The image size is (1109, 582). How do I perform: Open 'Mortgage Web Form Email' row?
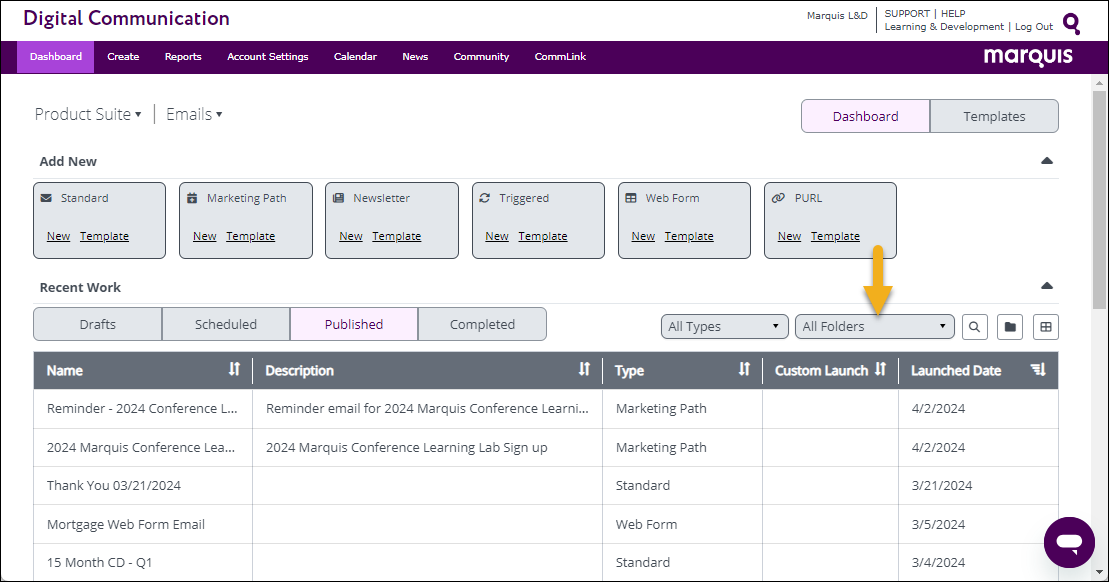(x=545, y=524)
